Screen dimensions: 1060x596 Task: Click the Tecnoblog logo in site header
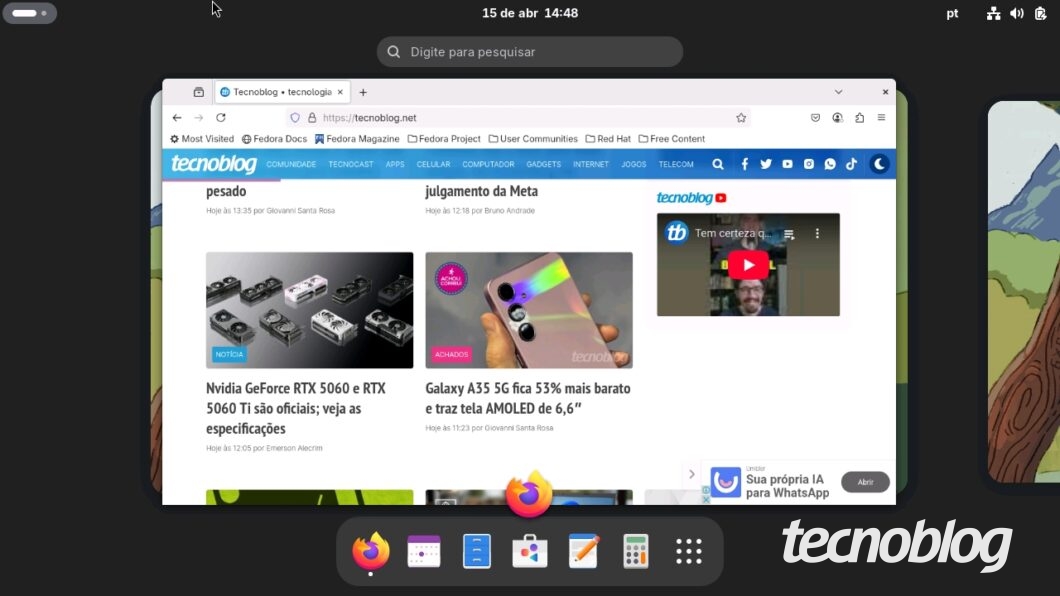coord(214,164)
